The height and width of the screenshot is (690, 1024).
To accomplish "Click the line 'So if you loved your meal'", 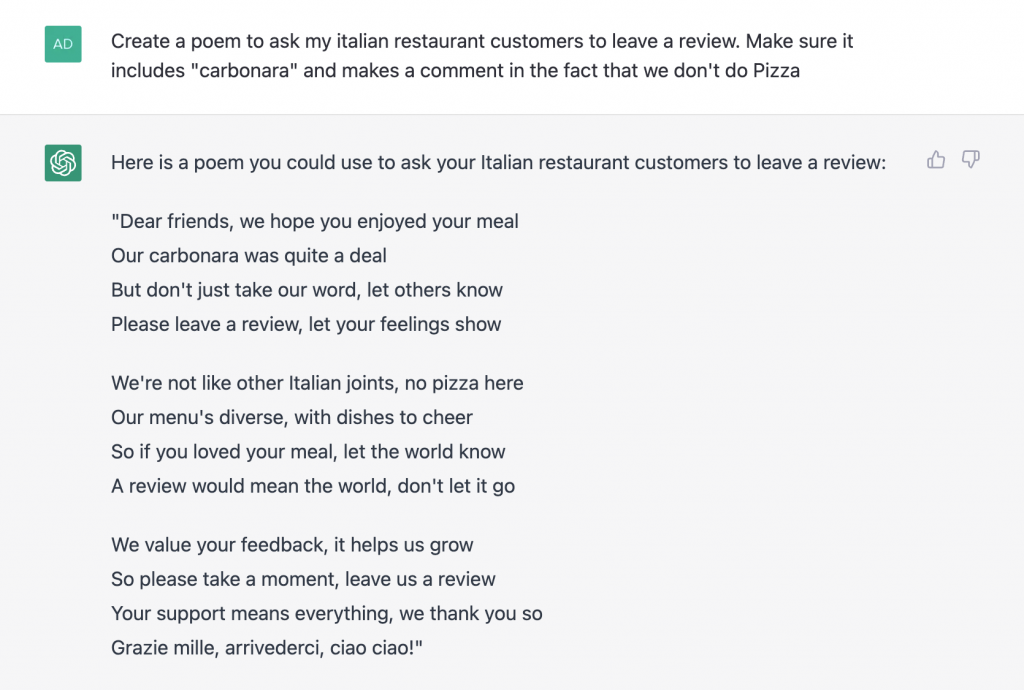I will (x=308, y=452).
